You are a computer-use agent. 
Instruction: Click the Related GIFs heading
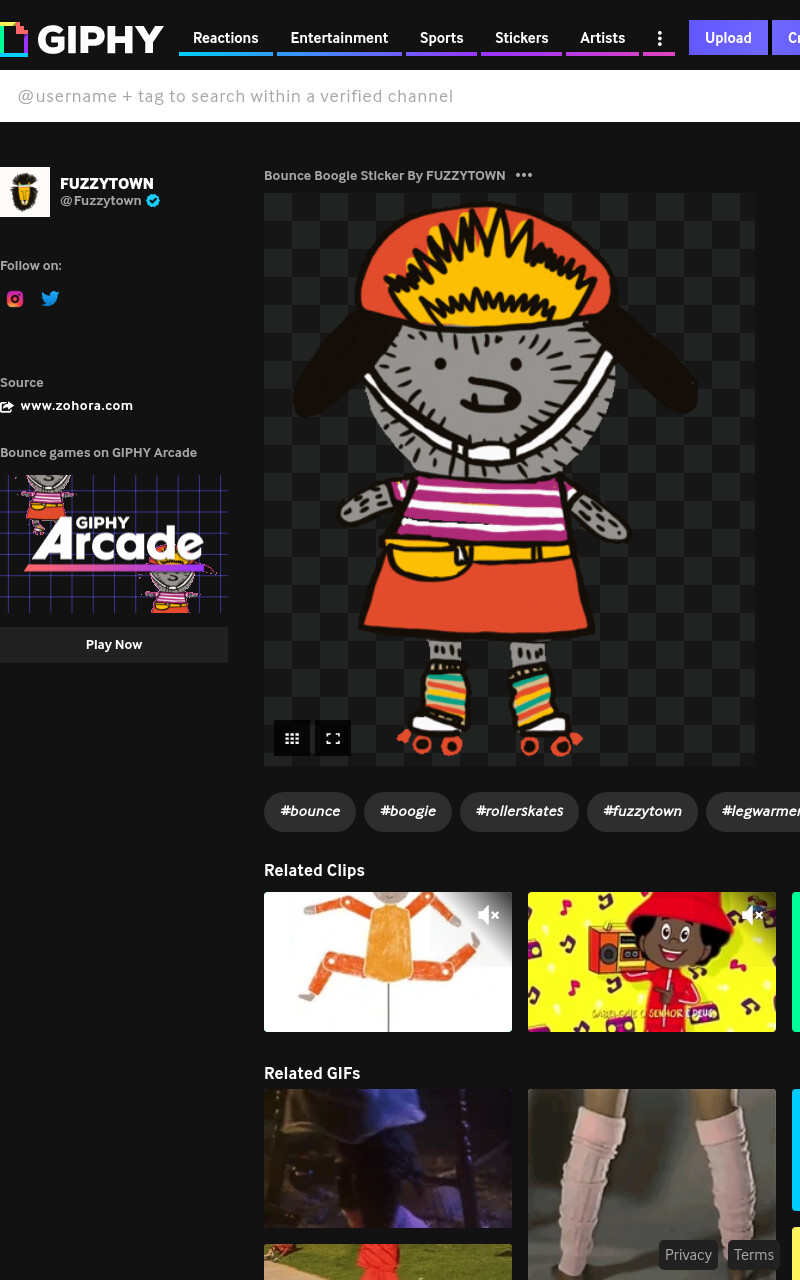point(312,1073)
